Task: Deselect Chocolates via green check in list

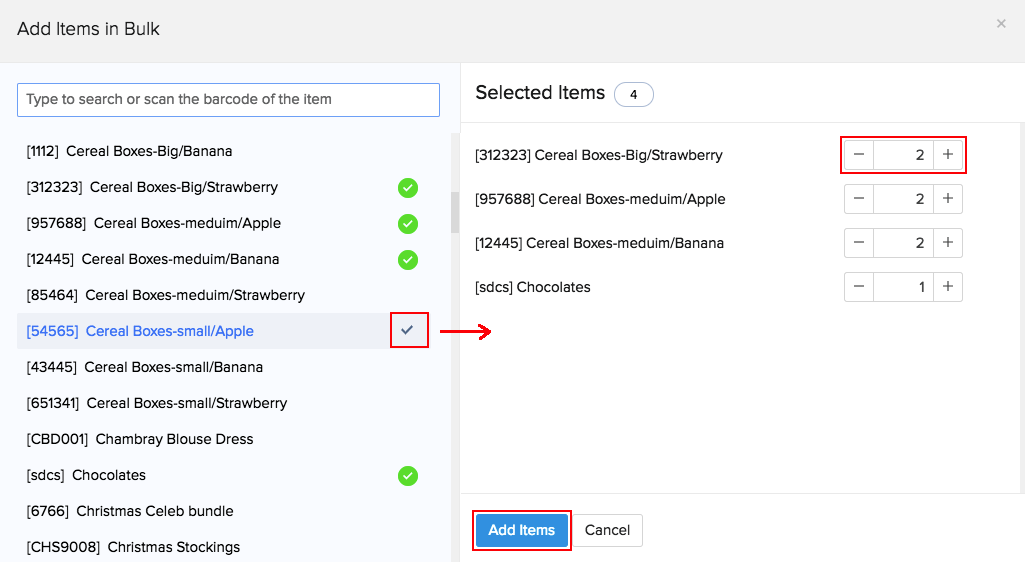Action: coord(408,476)
